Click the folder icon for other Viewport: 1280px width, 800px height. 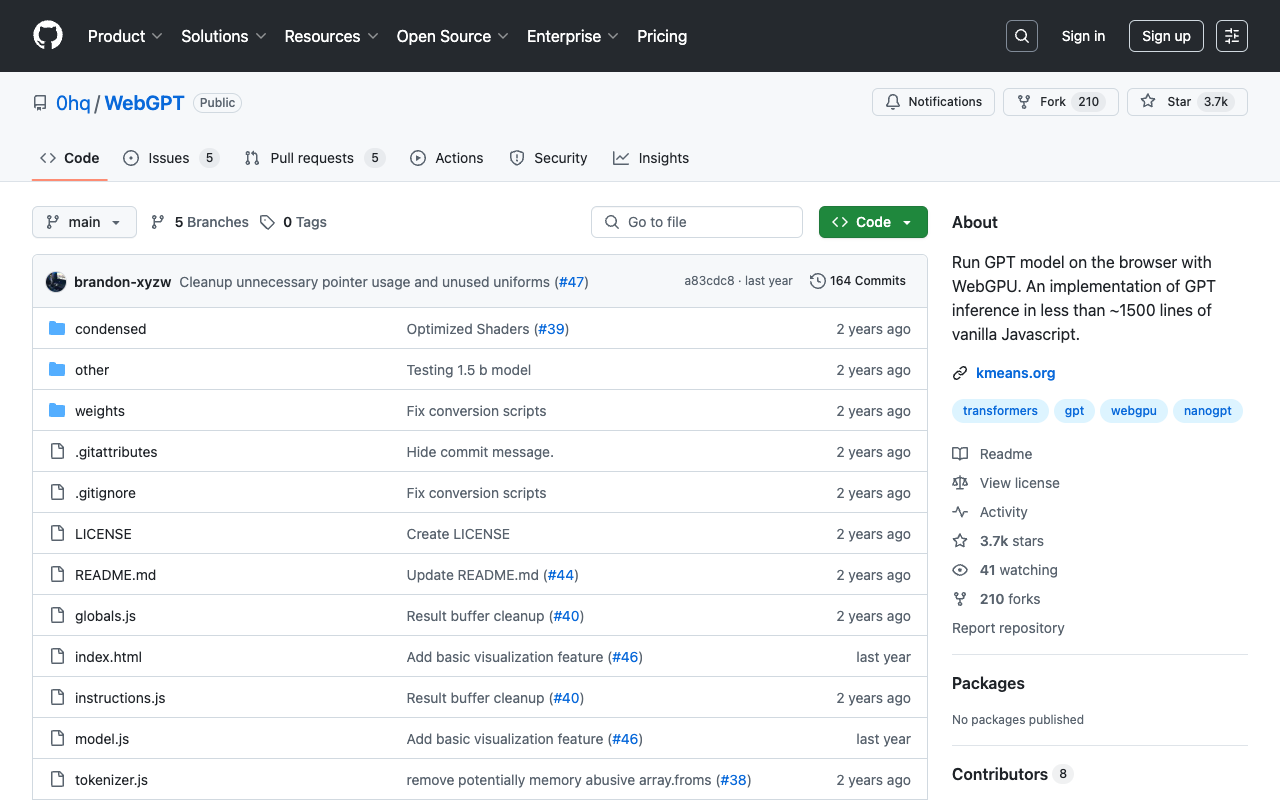coord(57,370)
